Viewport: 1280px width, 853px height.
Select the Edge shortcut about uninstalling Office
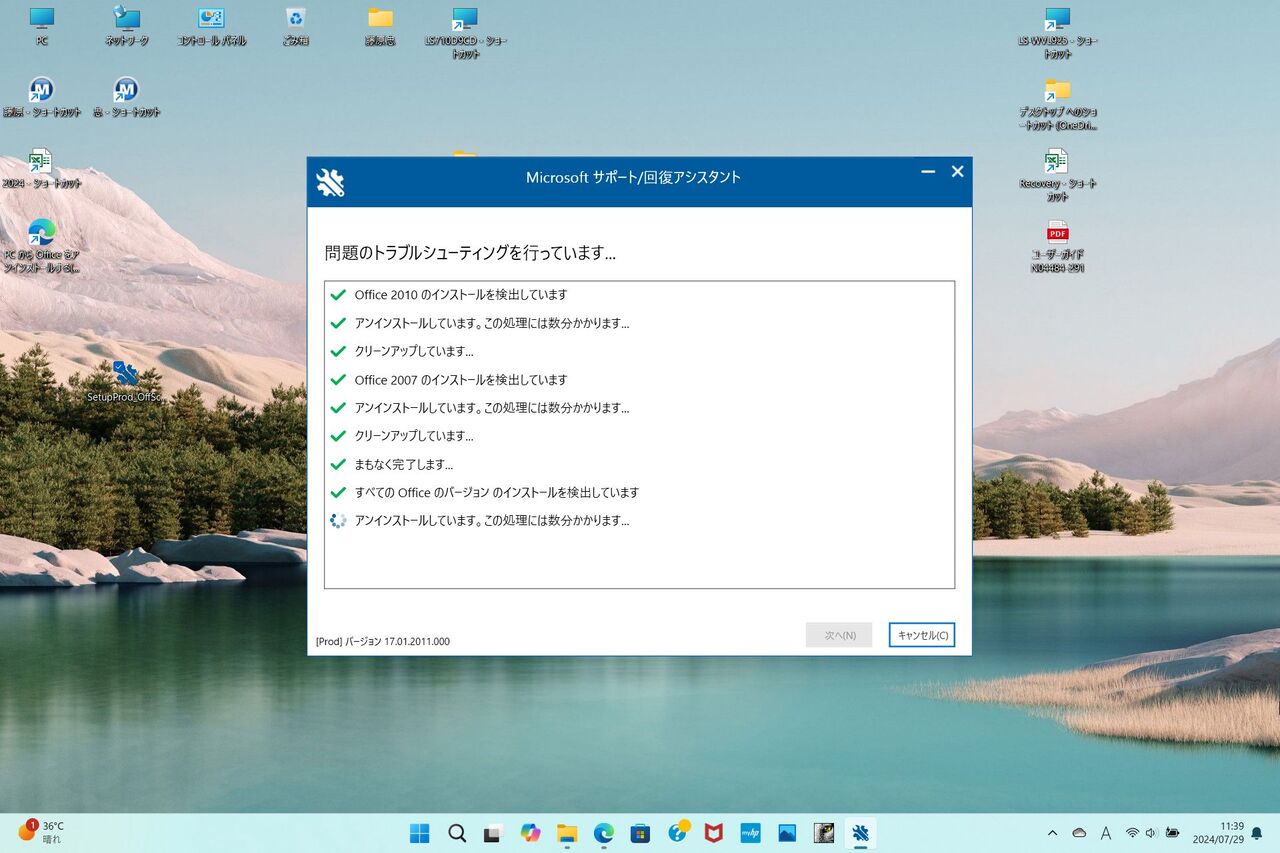coord(42,246)
